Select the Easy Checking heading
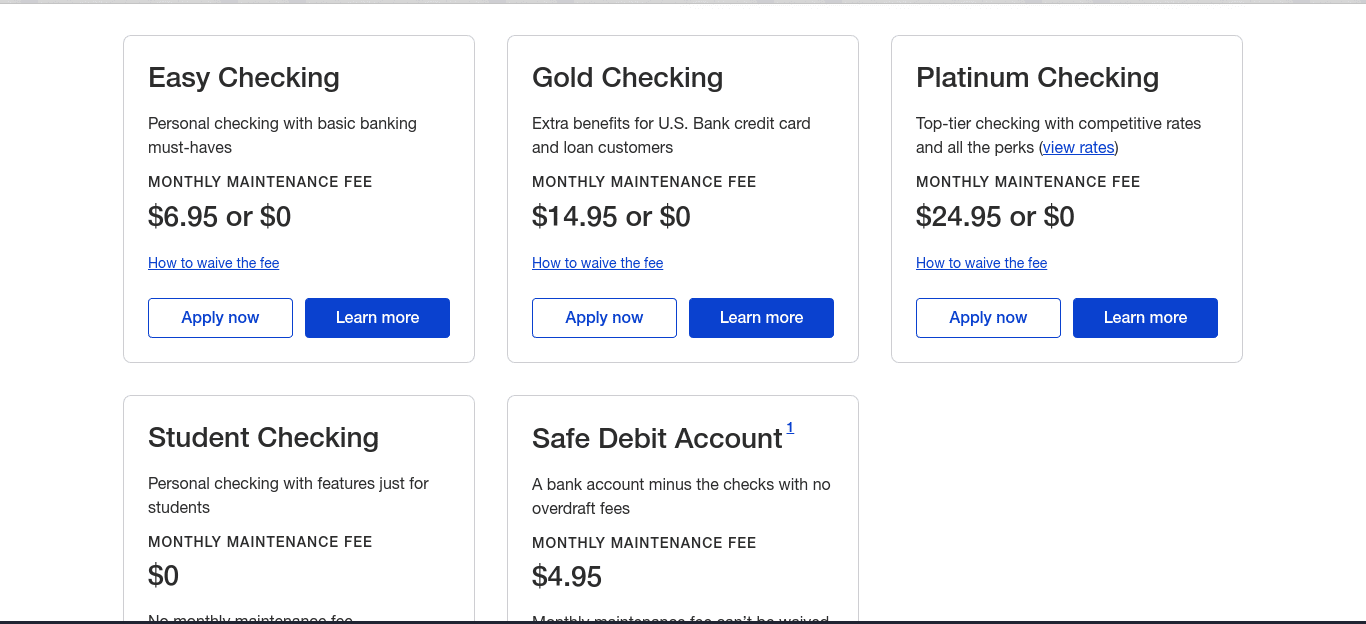The height and width of the screenshot is (624, 1366). pos(243,77)
